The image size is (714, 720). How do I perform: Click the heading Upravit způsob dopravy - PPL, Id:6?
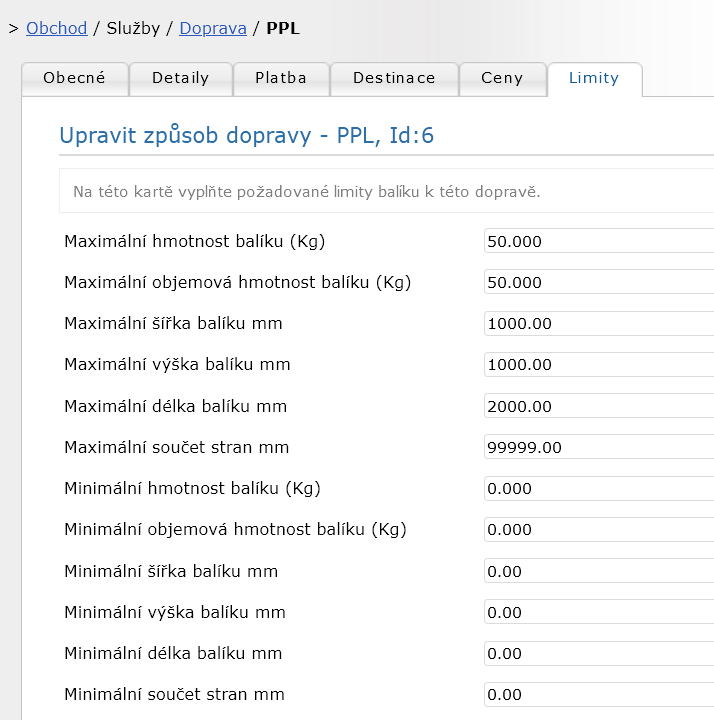coord(247,135)
